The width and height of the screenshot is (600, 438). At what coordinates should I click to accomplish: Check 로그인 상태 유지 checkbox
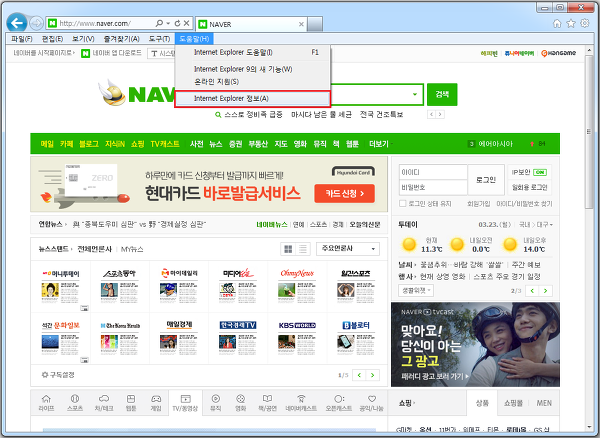click(x=403, y=204)
